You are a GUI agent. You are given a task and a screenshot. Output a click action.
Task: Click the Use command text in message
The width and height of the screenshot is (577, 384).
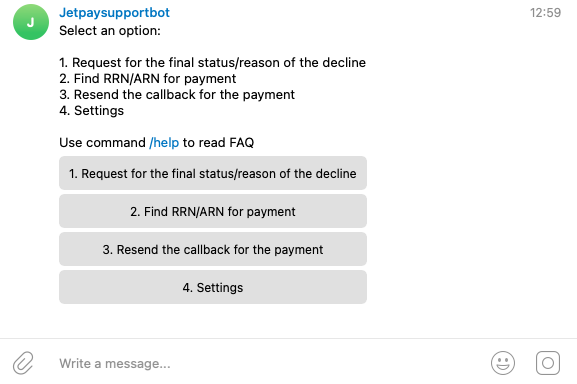[103, 142]
